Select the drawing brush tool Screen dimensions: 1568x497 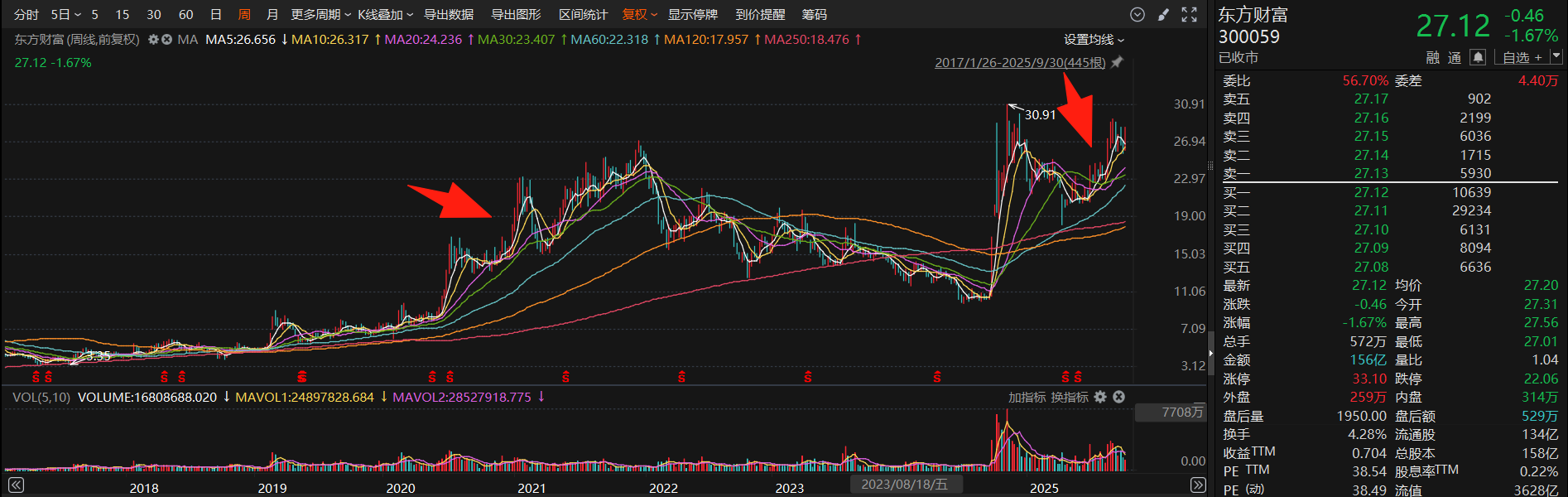(x=1163, y=15)
